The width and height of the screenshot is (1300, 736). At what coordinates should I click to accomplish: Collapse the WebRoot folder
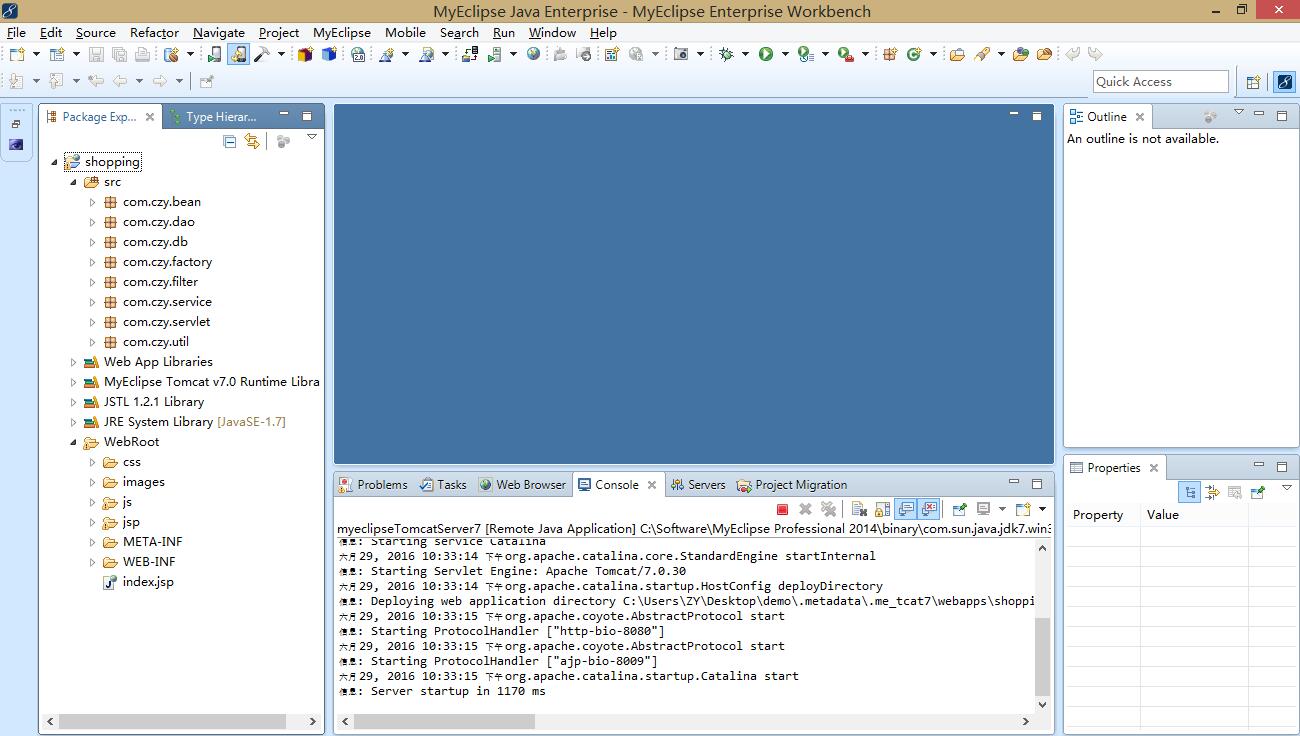point(73,442)
